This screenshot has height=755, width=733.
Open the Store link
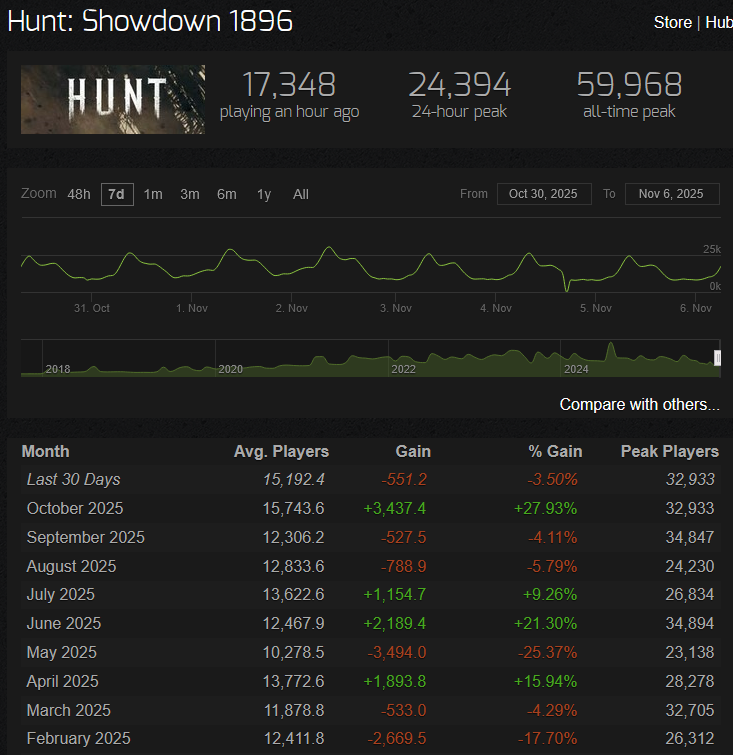coord(672,22)
